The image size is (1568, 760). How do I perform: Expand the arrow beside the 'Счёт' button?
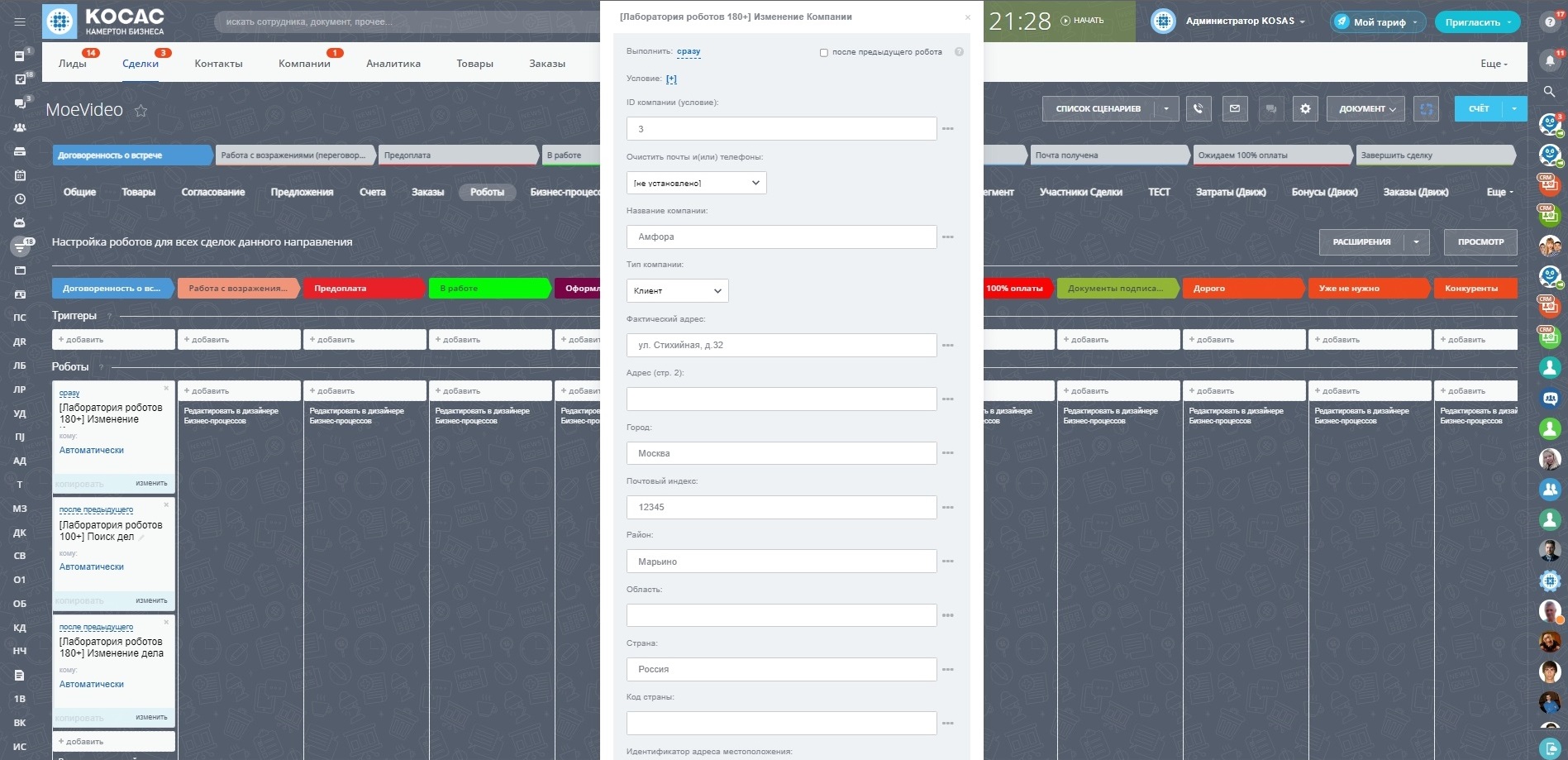1515,108
